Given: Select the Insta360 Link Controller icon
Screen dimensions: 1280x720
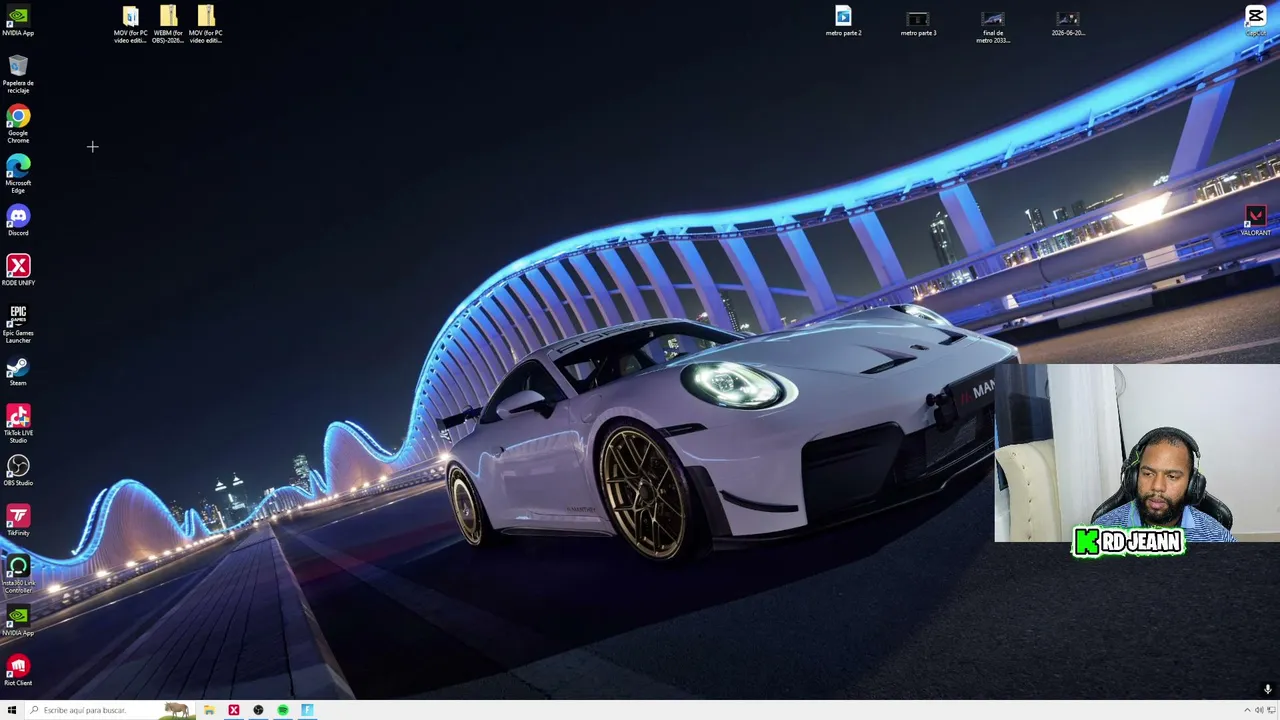Looking at the screenshot, I should (x=18, y=575).
